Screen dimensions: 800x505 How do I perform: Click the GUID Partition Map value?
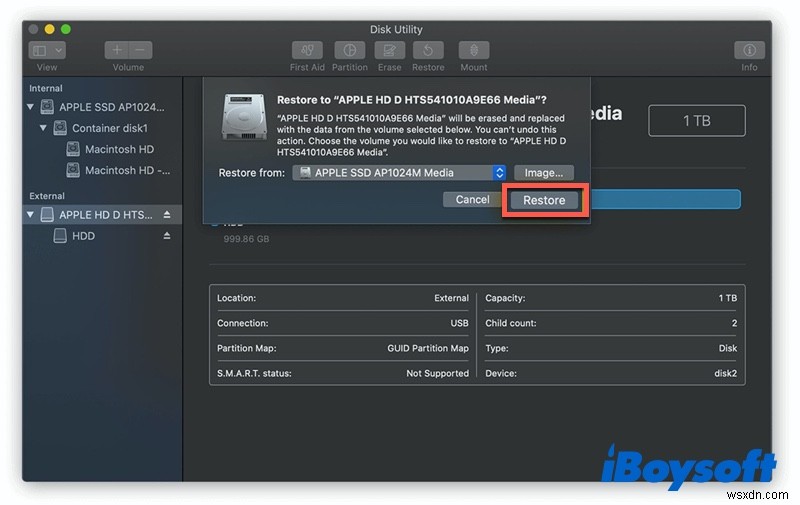(428, 348)
